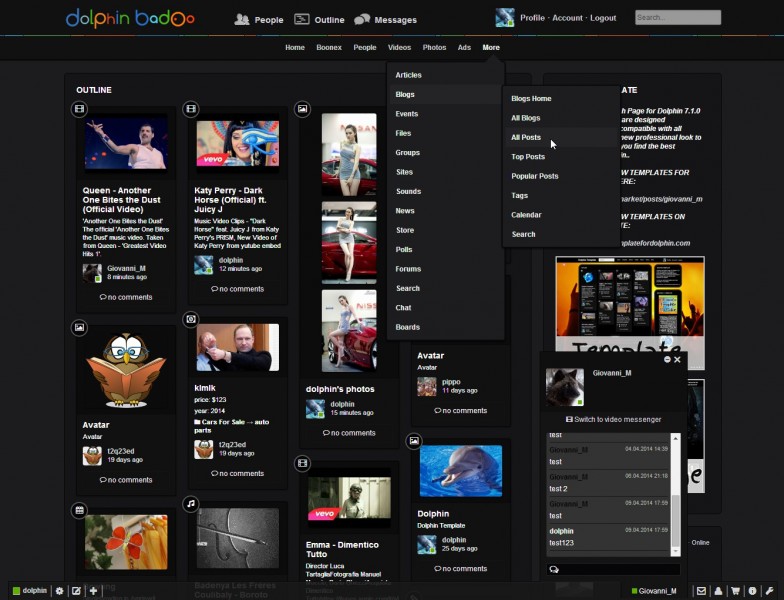The image size is (784, 600).
Task: Click the info icon in bottom bar
Action: point(752,591)
